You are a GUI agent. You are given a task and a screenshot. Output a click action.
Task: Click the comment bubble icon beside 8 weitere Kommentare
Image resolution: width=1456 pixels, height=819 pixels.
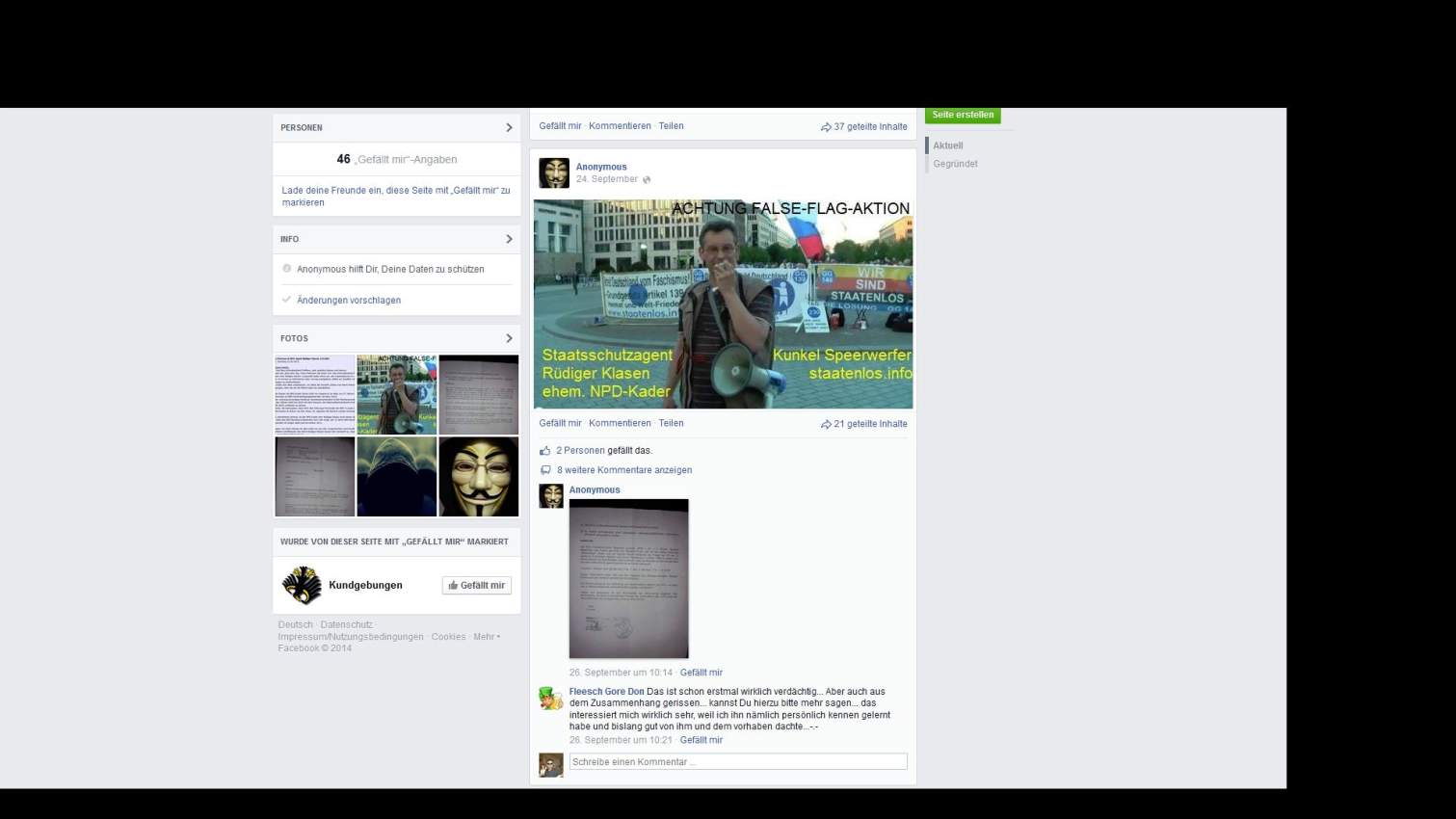(545, 470)
